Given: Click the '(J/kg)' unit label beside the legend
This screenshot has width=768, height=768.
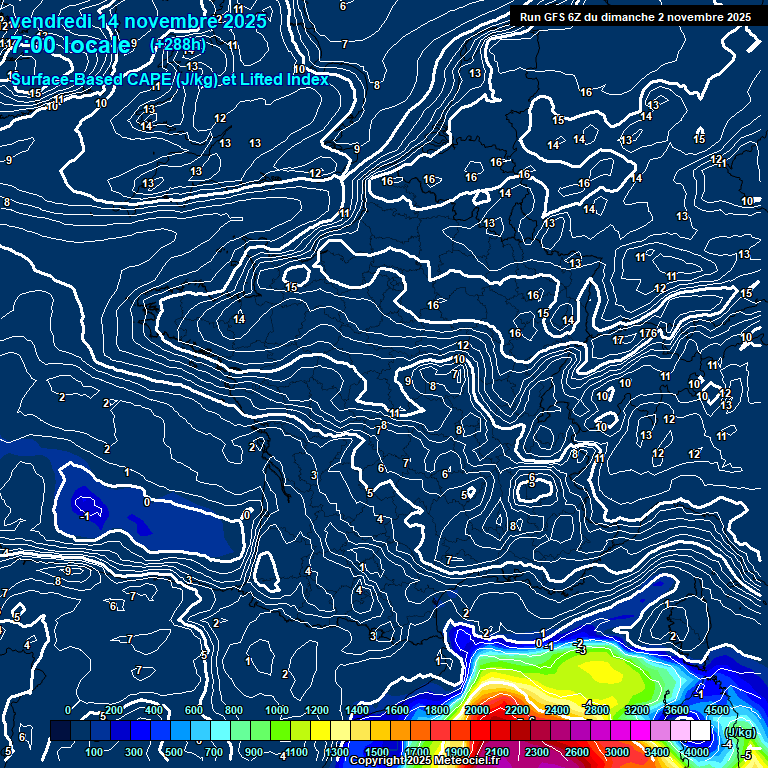Looking at the screenshot, I should [740, 732].
